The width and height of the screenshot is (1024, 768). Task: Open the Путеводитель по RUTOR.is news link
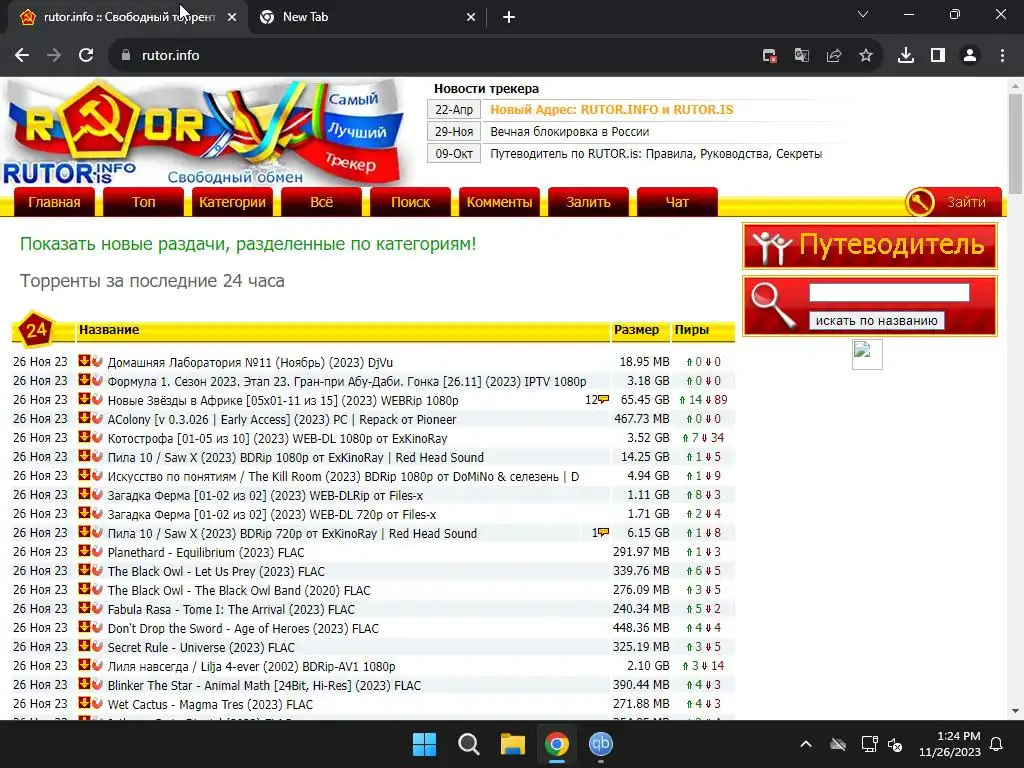pyautogui.click(x=656, y=154)
